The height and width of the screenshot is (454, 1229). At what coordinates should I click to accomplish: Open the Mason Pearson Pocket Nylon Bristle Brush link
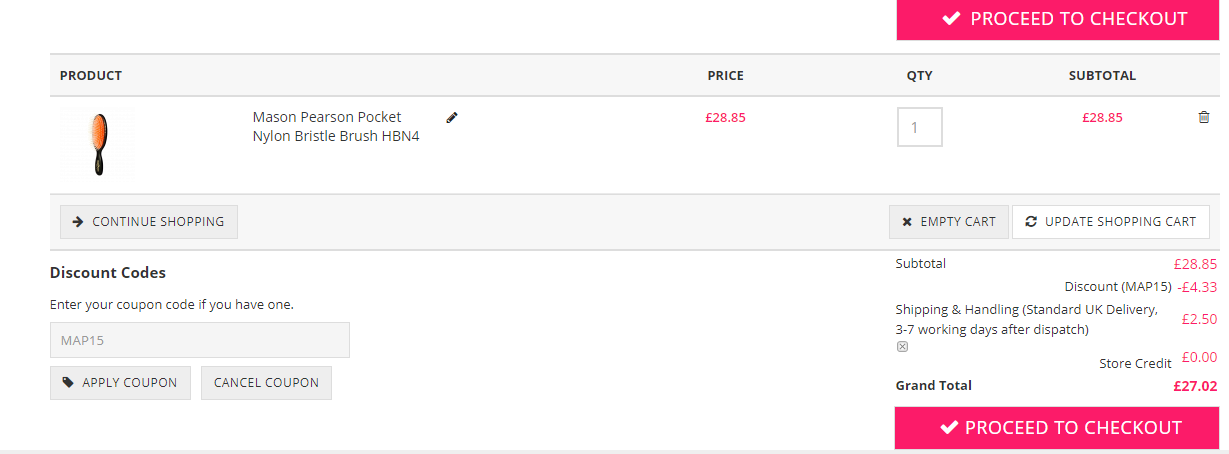point(336,127)
